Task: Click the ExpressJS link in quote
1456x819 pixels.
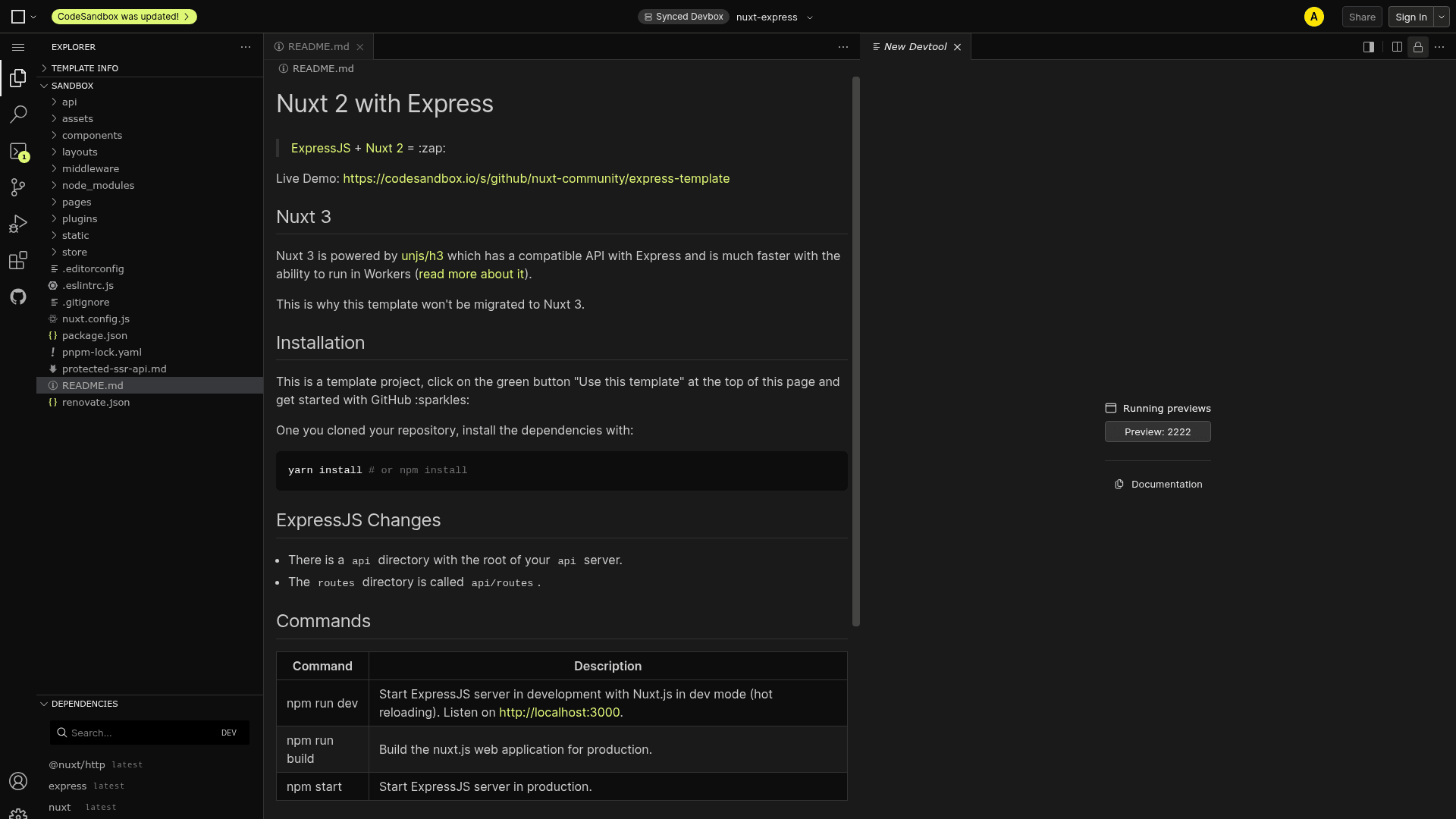Action: point(321,149)
